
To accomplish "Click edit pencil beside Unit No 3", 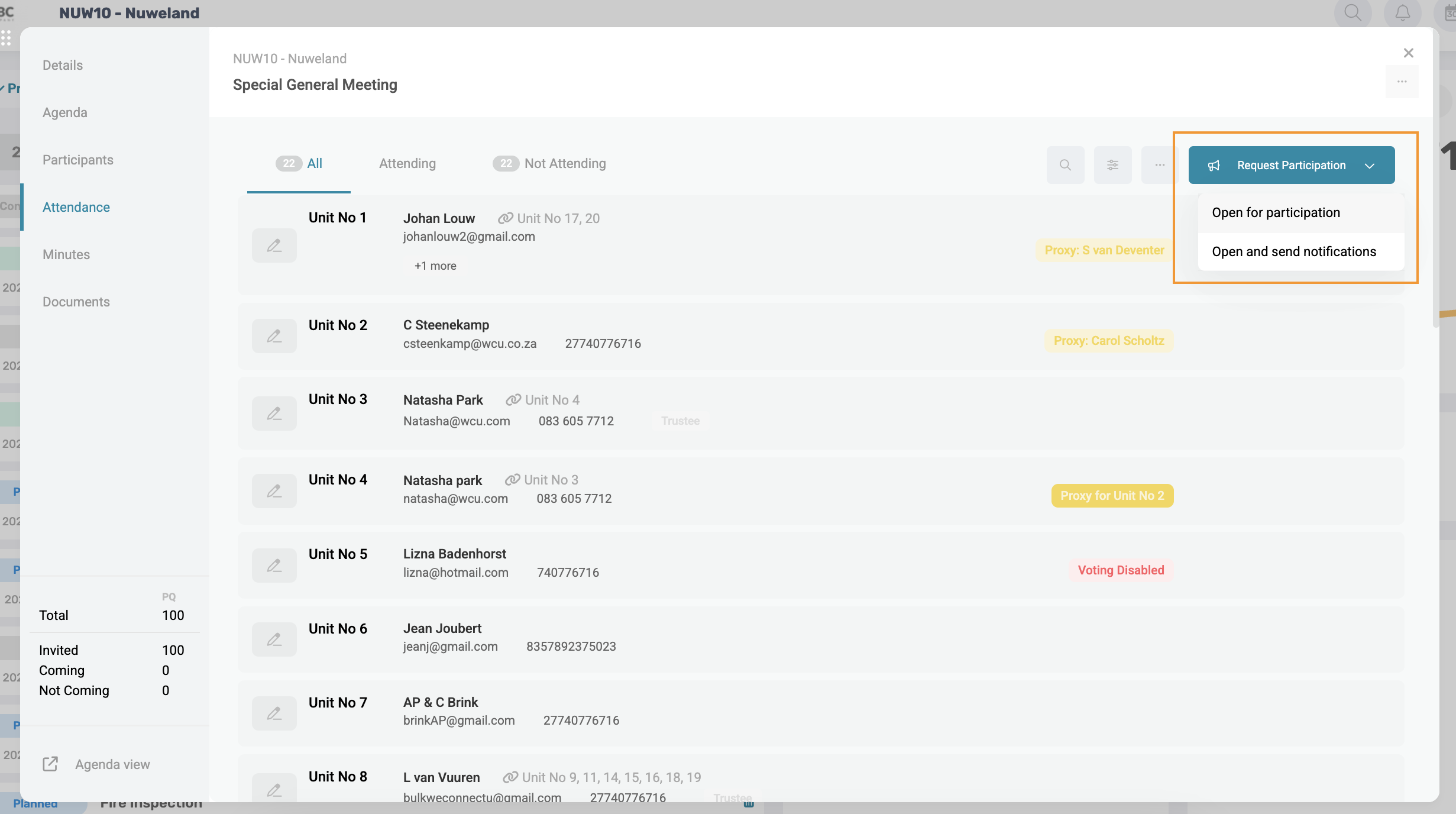I will pyautogui.click(x=274, y=414).
